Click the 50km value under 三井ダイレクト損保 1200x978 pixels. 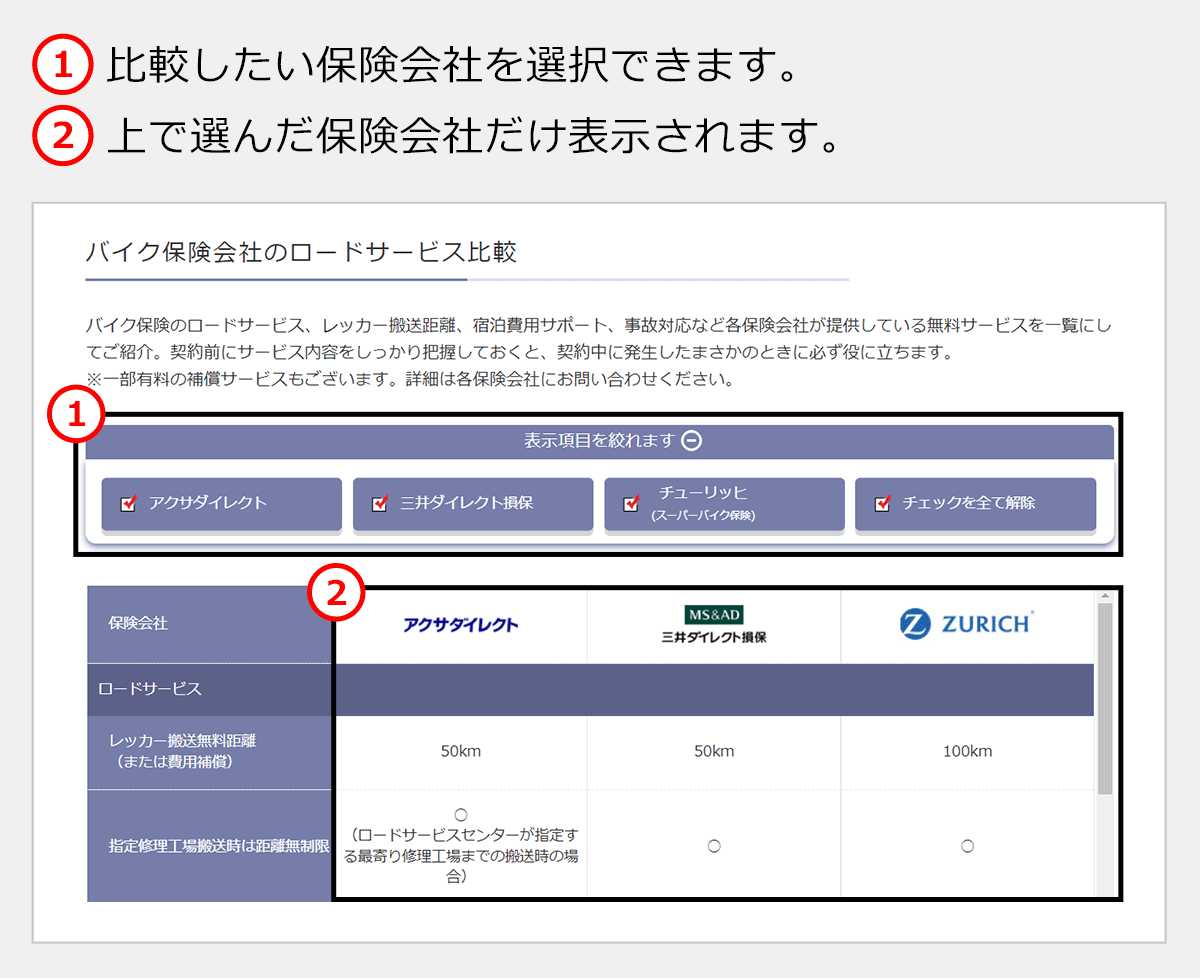click(x=714, y=751)
